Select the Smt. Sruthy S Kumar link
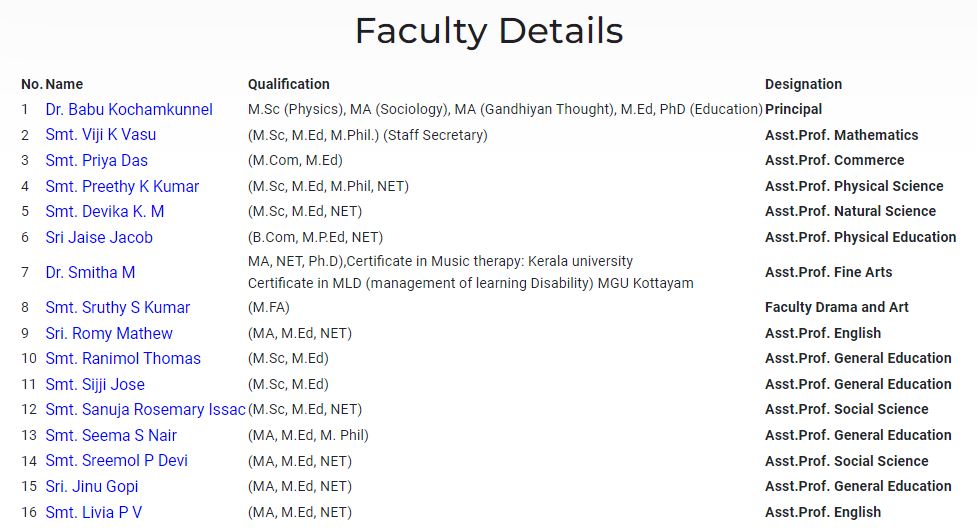The height and width of the screenshot is (530, 977). pos(118,308)
